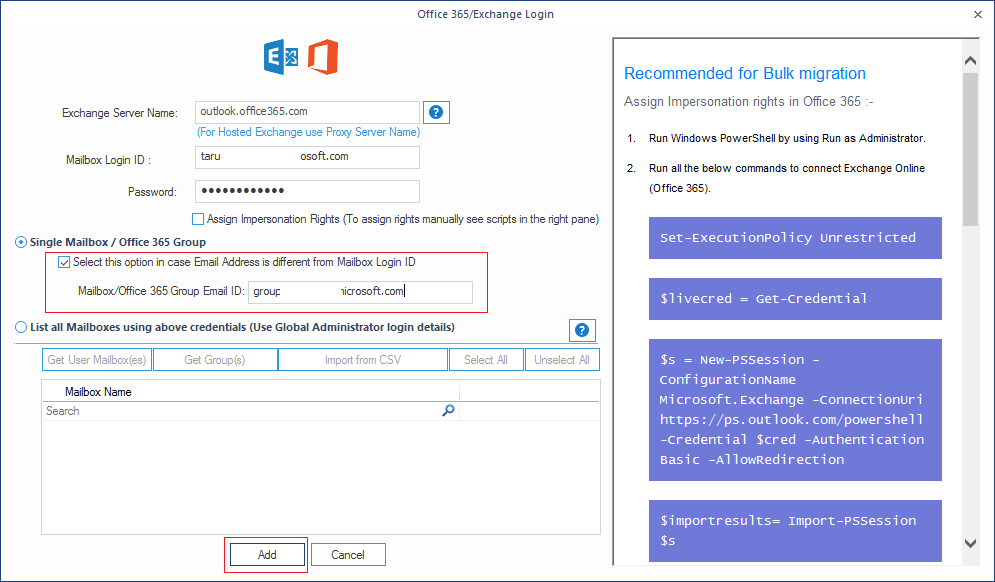Click the New-PSSession command block

point(795,410)
